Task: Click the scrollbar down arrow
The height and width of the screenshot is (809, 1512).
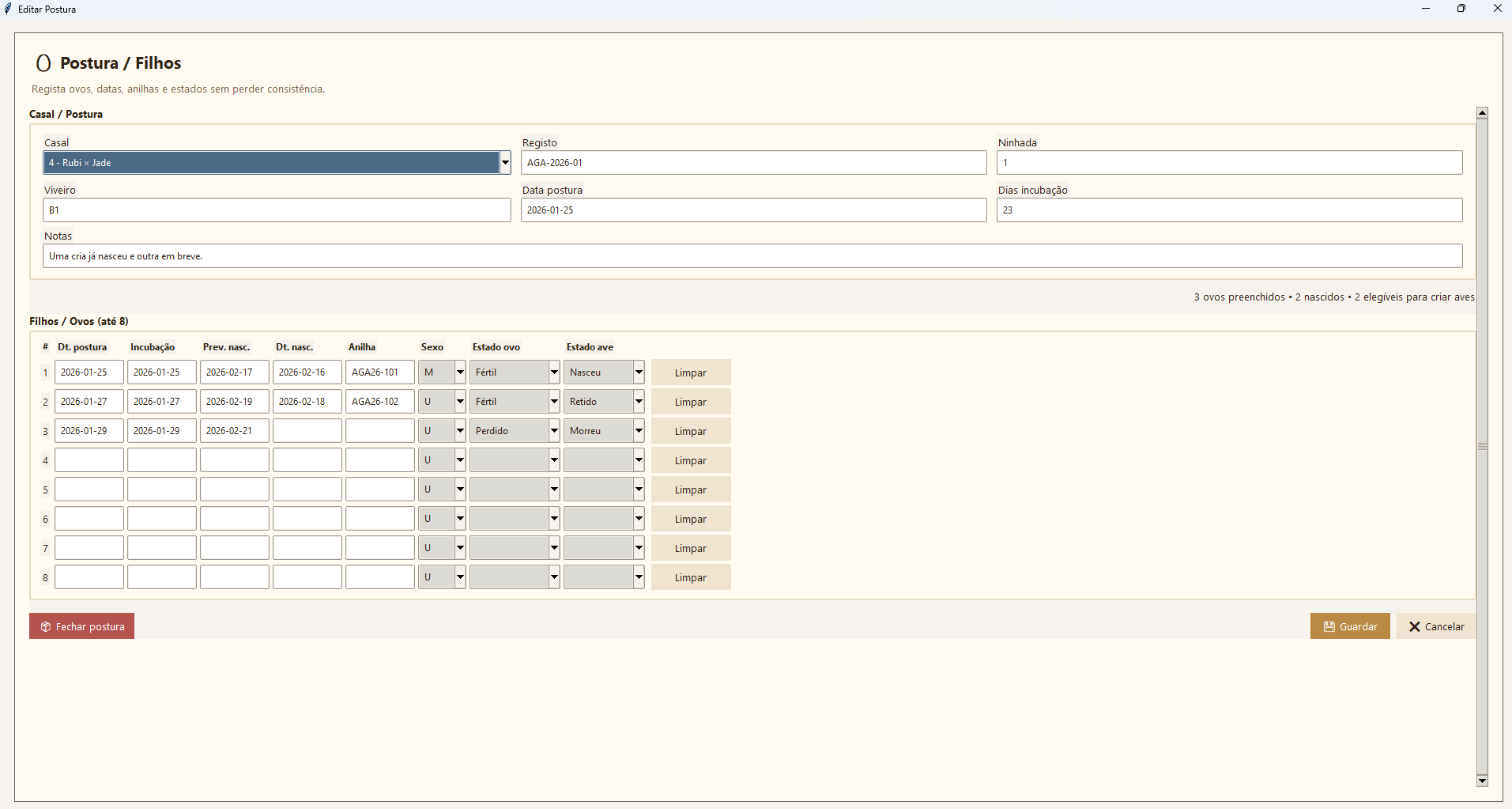Action: coord(1482,781)
